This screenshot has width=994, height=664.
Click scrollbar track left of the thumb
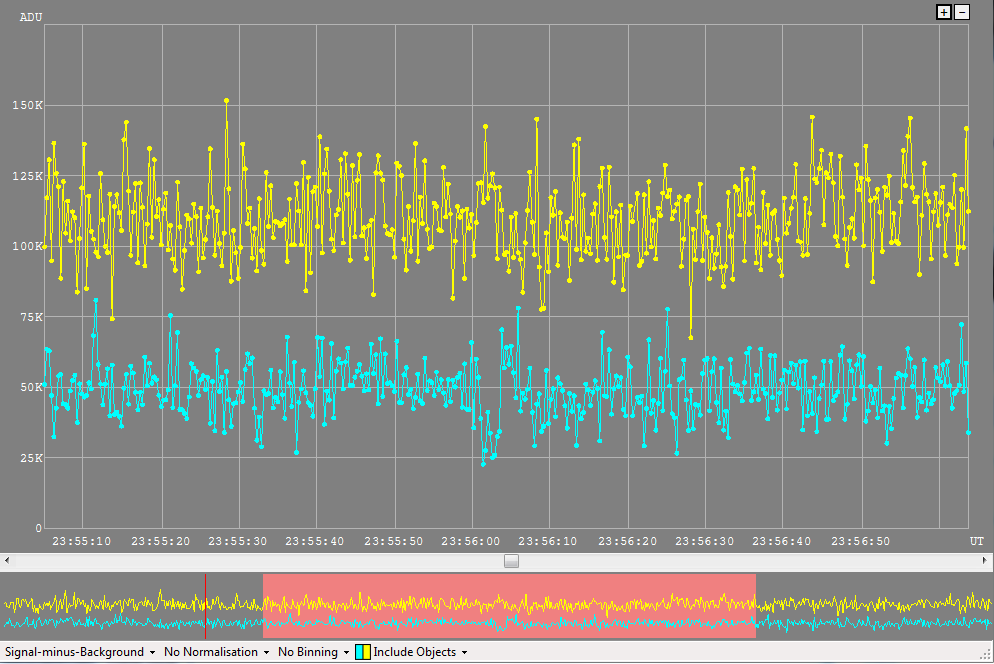250,561
